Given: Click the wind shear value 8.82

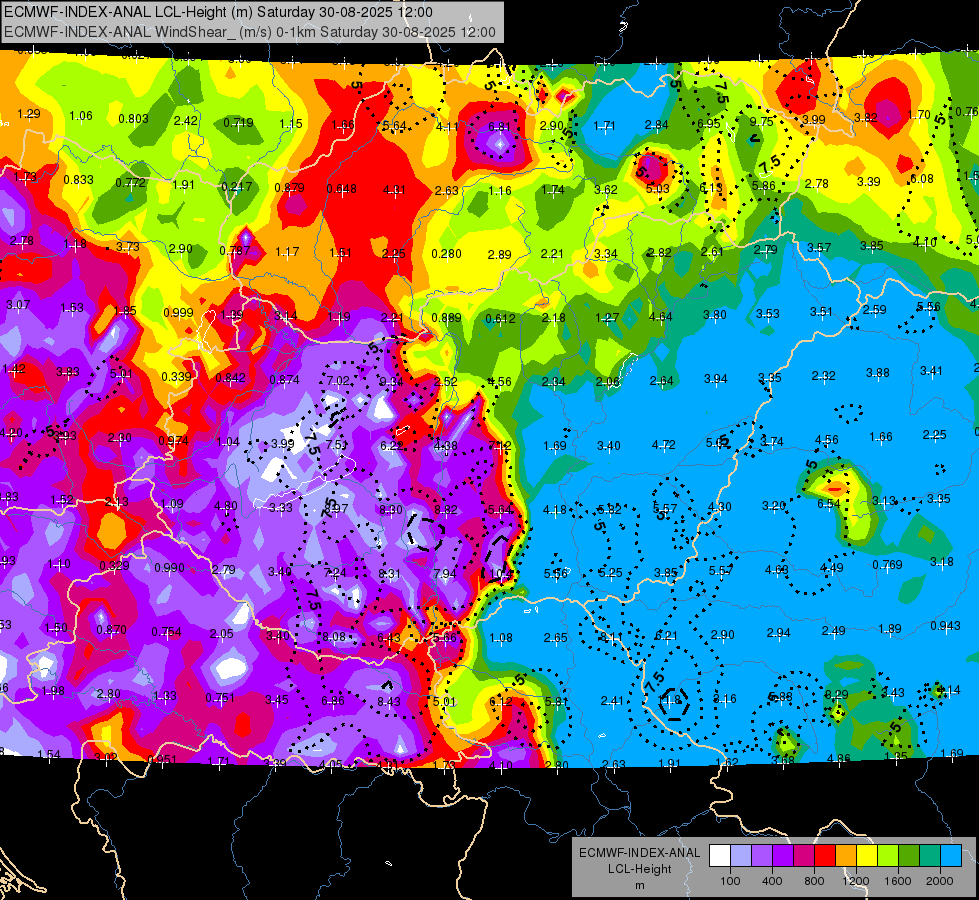Looking at the screenshot, I should click(446, 510).
